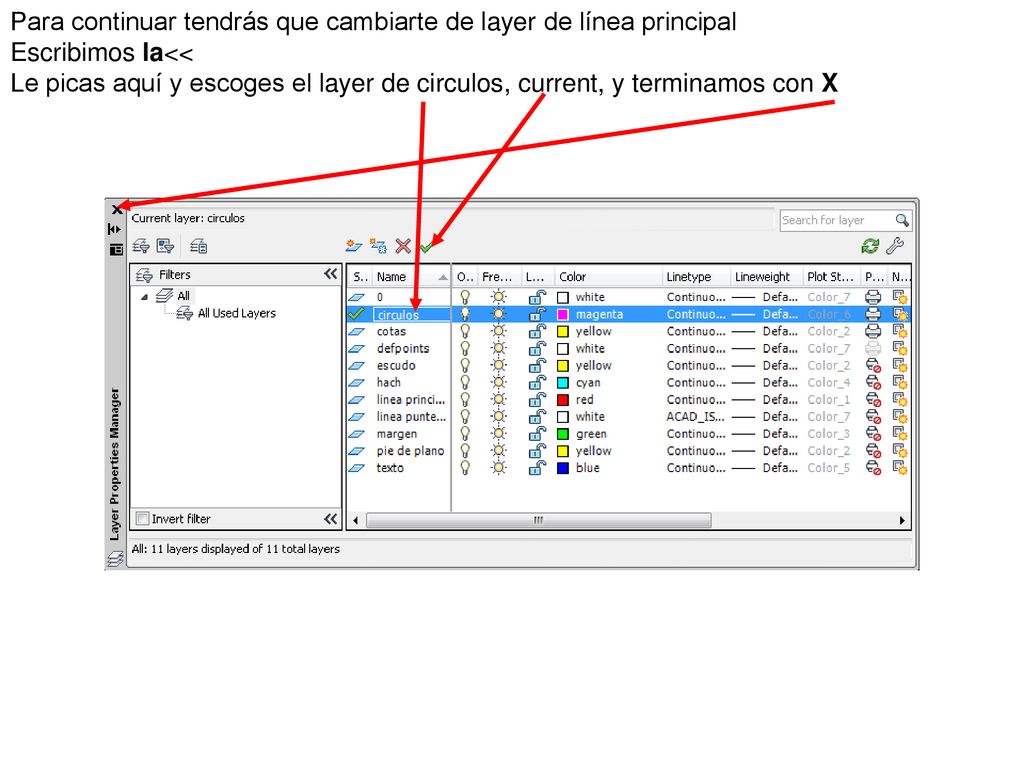Open Linetype cell for texto layer
Viewport: 1024px width, 768px height.
[x=696, y=468]
